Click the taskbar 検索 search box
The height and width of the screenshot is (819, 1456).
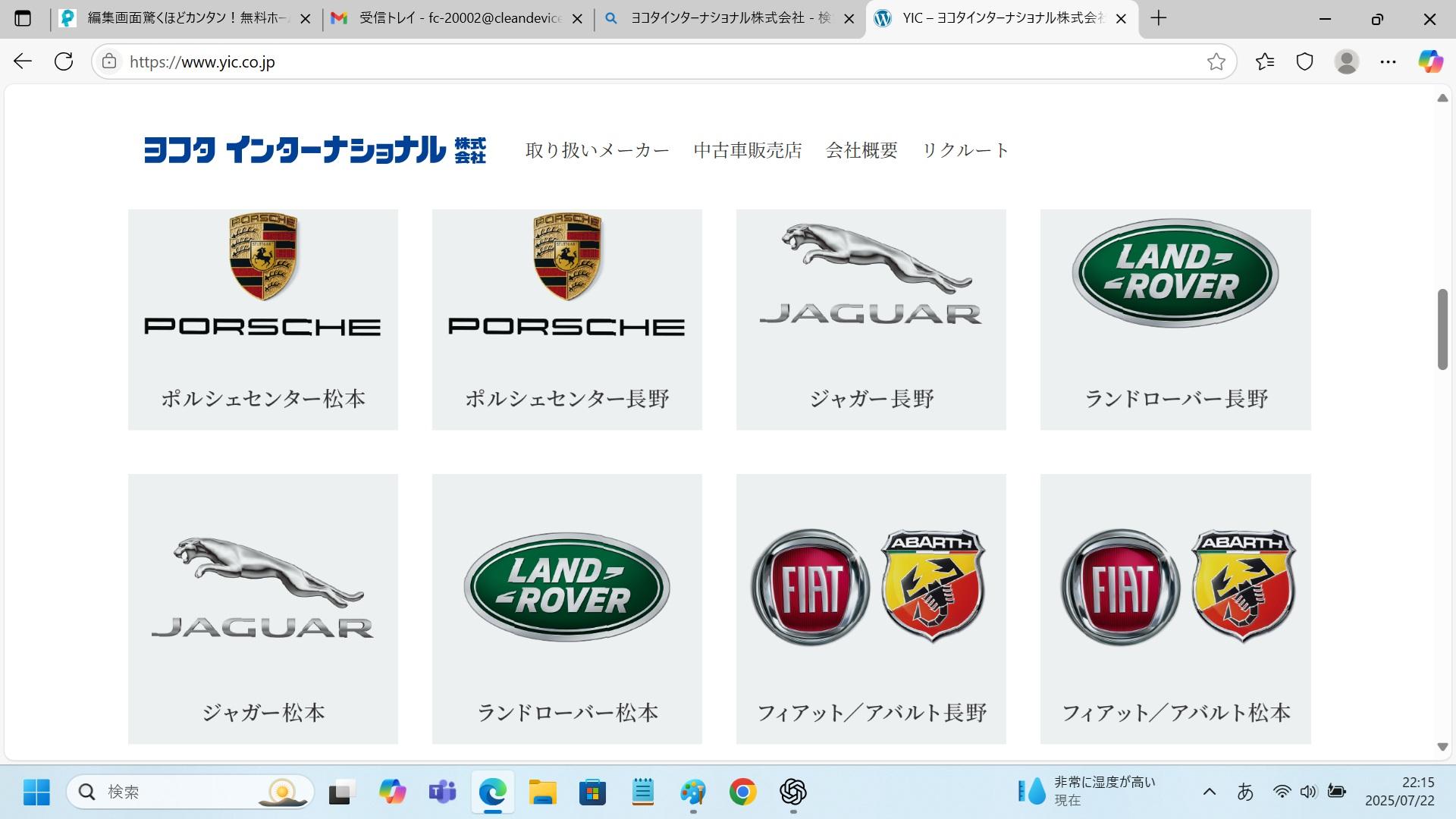(x=190, y=792)
